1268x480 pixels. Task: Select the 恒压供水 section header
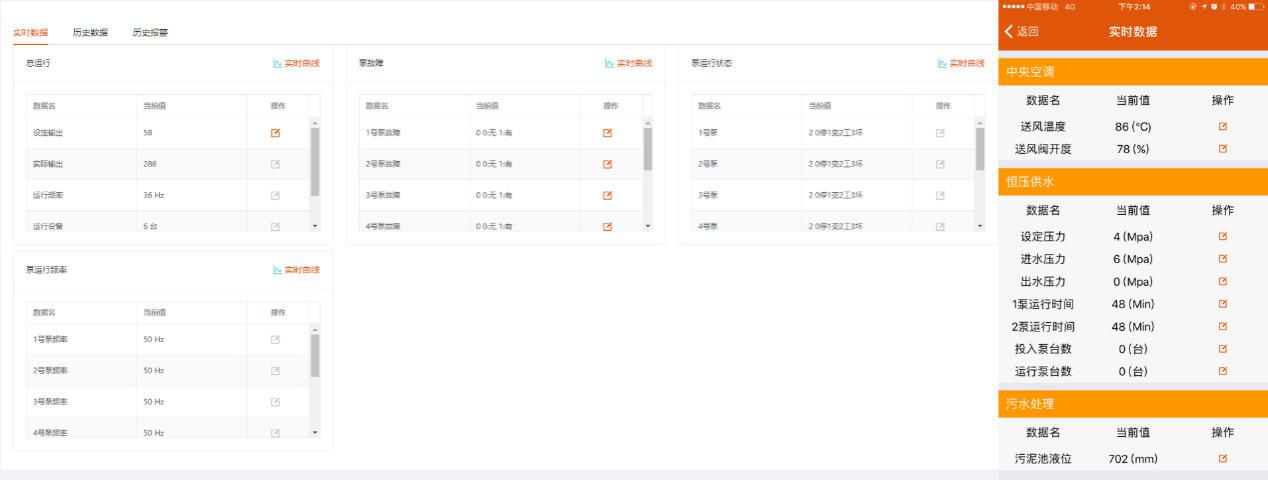(x=1133, y=182)
